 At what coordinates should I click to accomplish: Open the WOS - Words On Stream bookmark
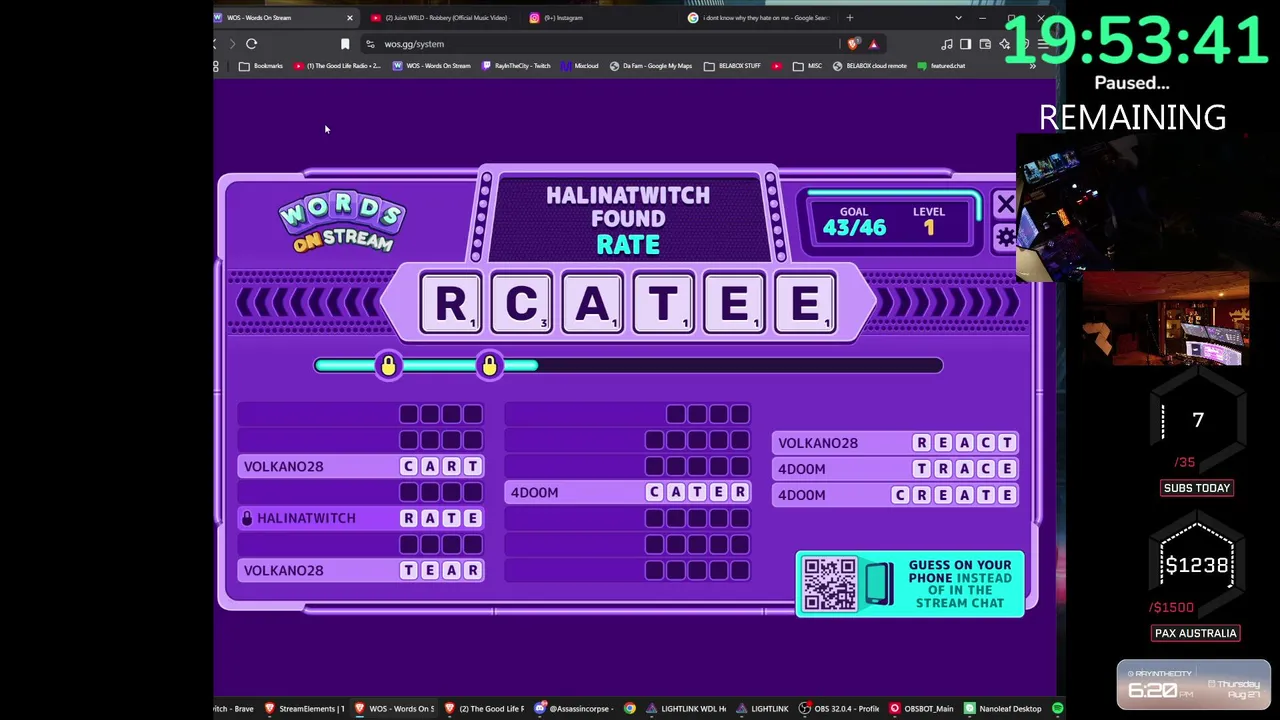pyautogui.click(x=431, y=66)
